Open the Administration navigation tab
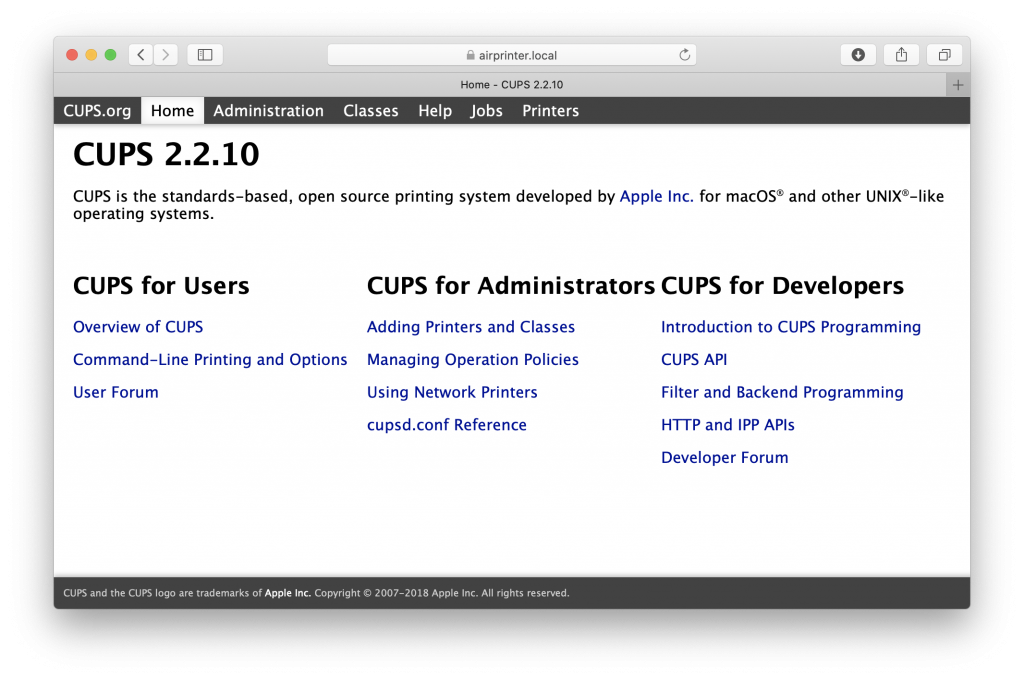This screenshot has height=680, width=1024. (x=268, y=110)
